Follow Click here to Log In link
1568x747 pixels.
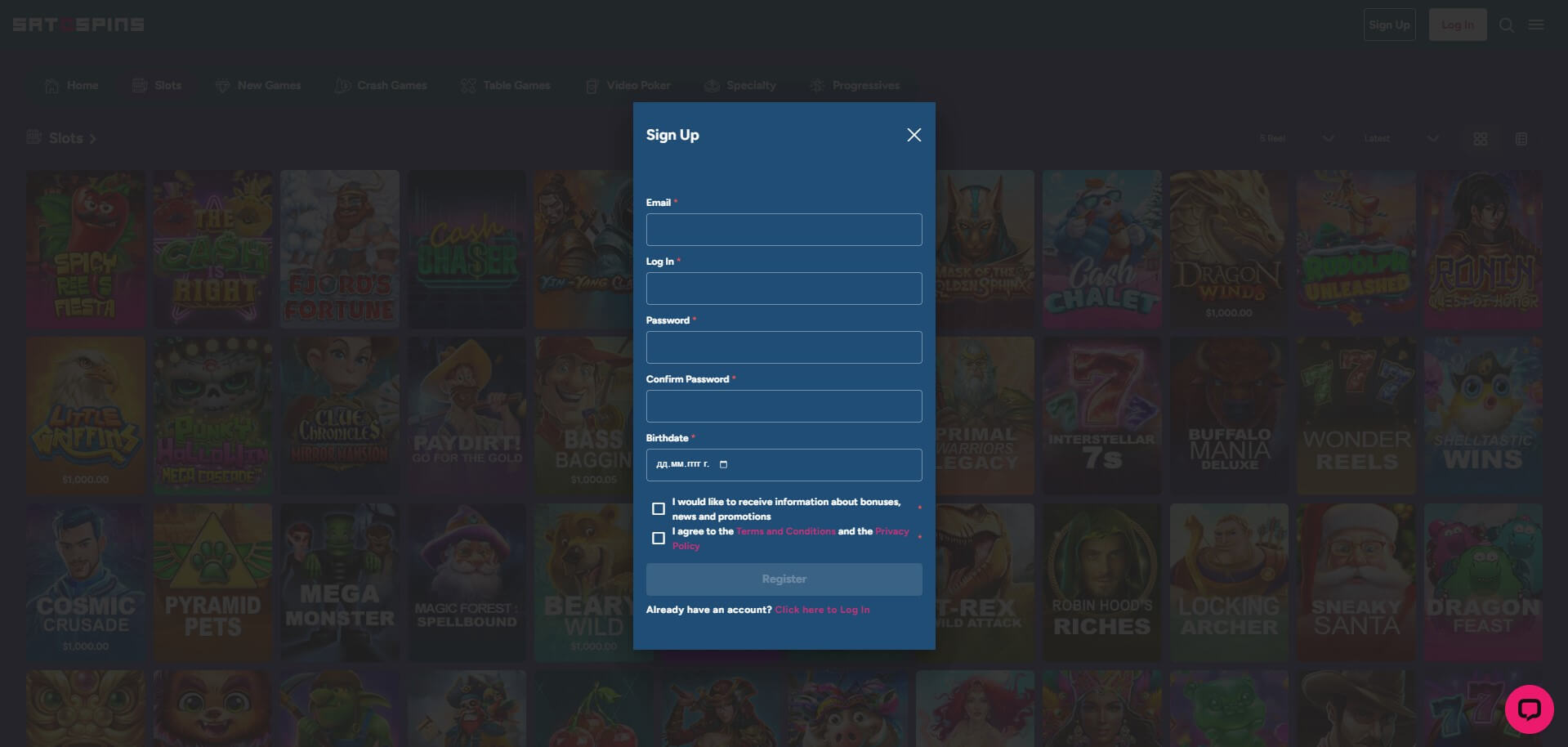point(822,610)
